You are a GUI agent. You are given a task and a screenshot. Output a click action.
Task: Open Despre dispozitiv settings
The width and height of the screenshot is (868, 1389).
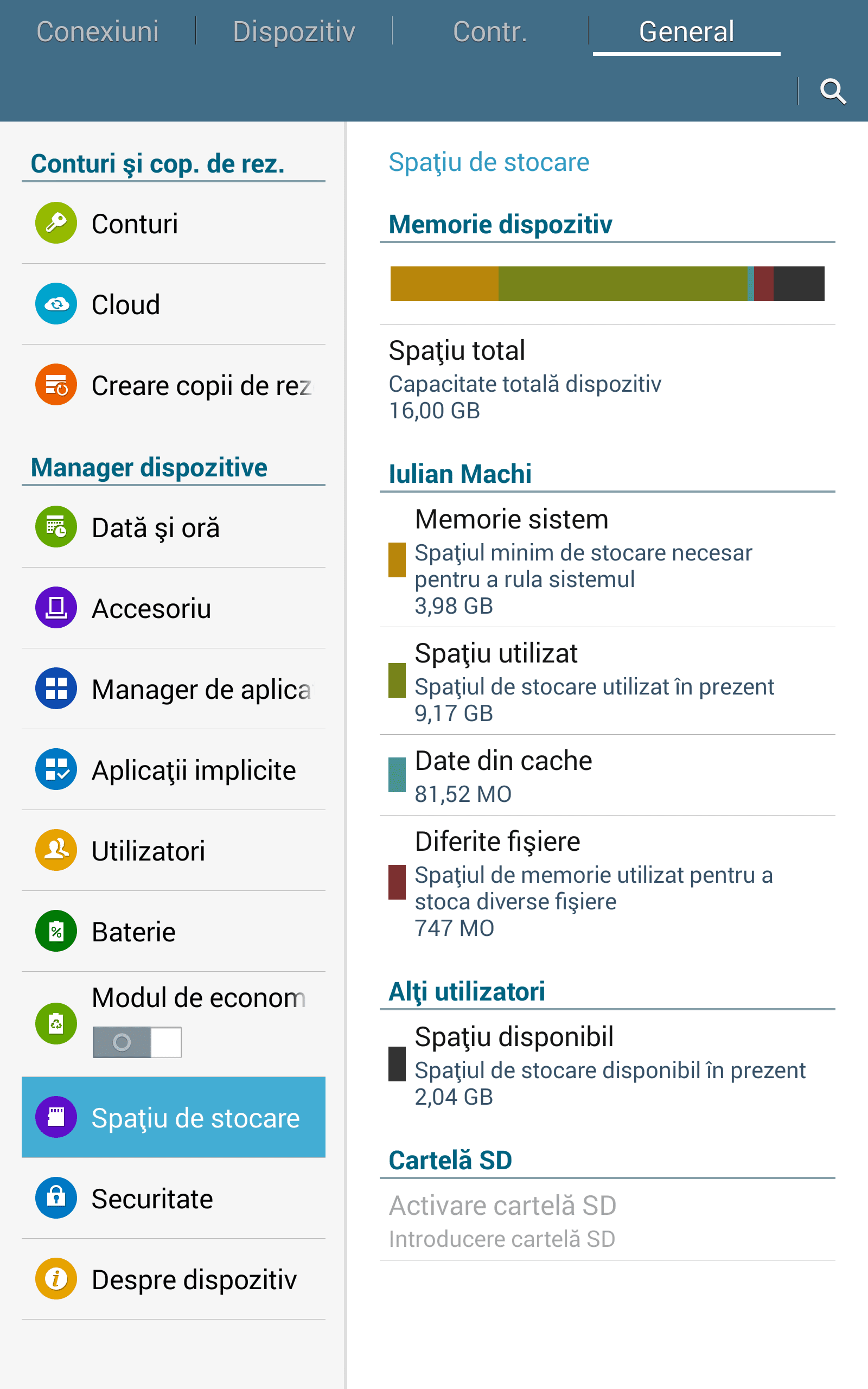coord(174,1279)
